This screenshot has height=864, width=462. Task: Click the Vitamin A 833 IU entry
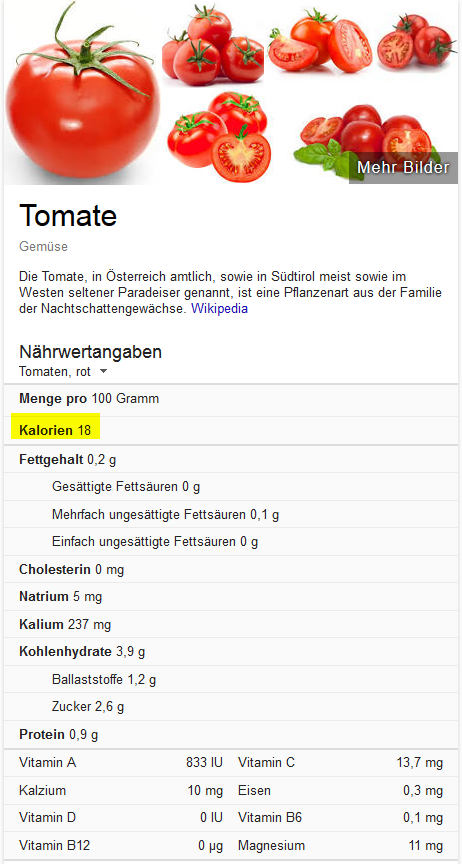121,763
